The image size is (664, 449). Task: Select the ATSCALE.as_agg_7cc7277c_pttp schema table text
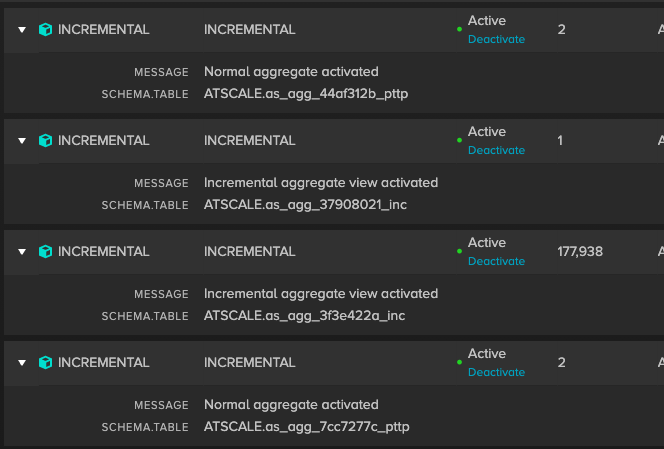click(307, 427)
